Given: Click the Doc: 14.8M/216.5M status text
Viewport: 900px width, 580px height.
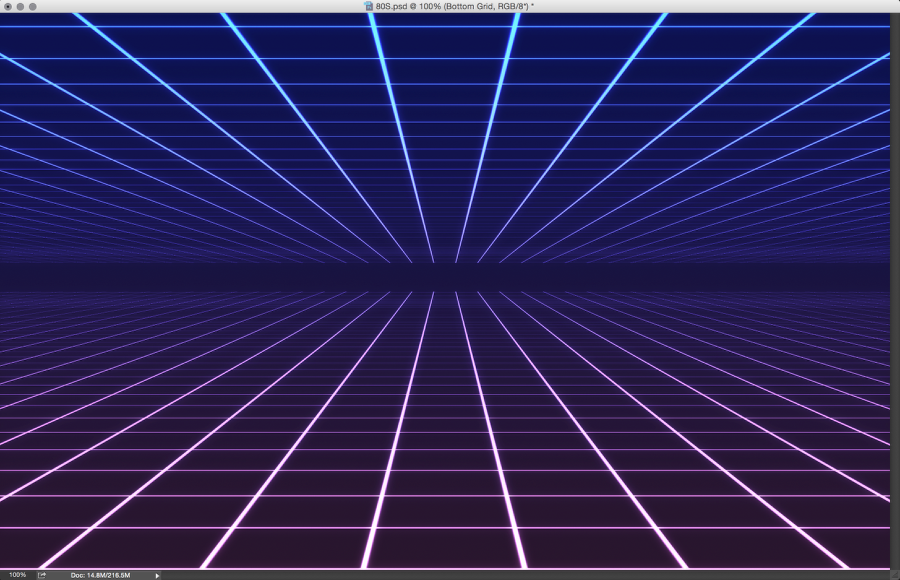Looking at the screenshot, I should tap(100, 575).
